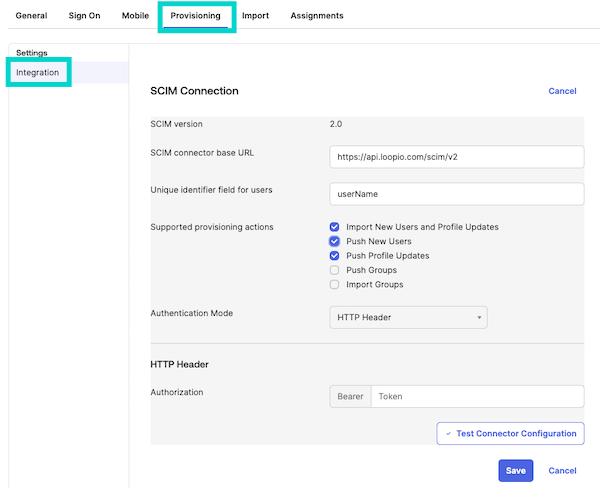Switch to the Sign On tab

[x=84, y=16]
